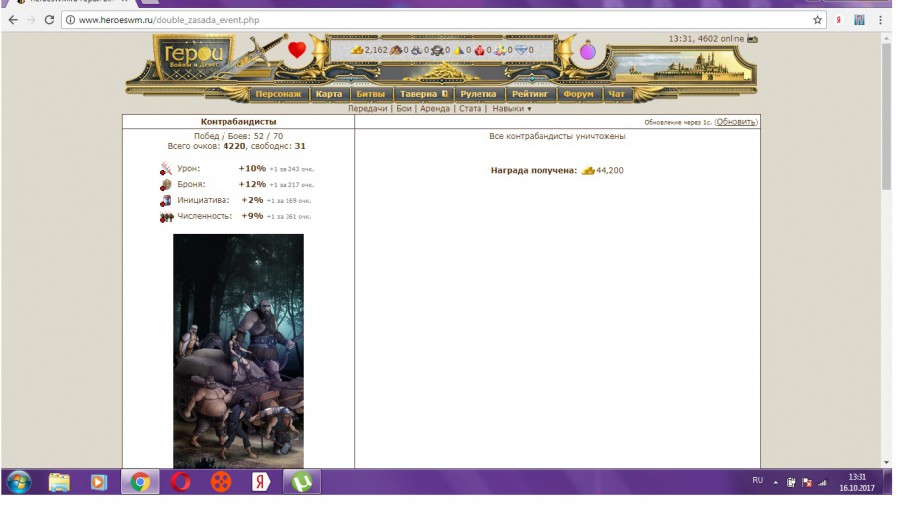The width and height of the screenshot is (900, 506).
Task: Open Opera browser from the taskbar
Action: 180,482
